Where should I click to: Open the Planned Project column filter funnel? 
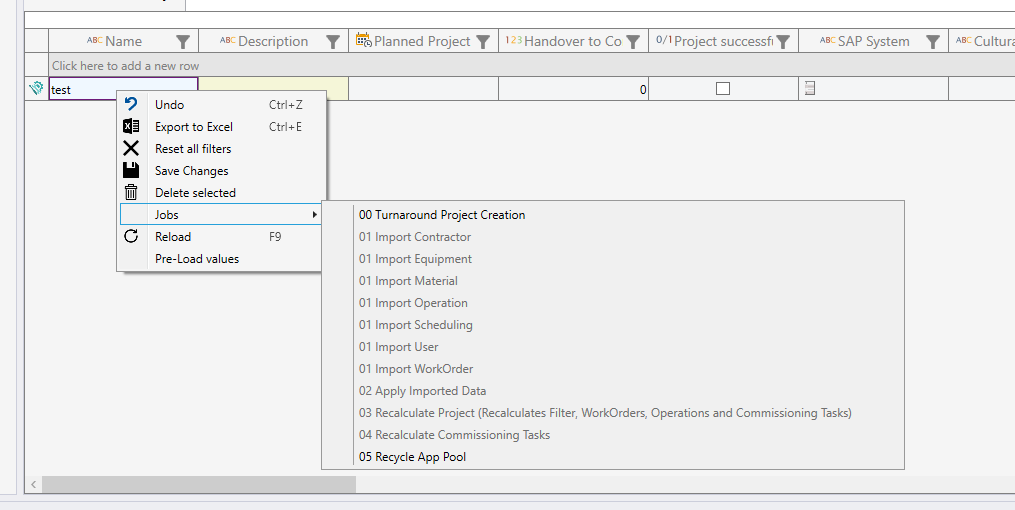483,41
